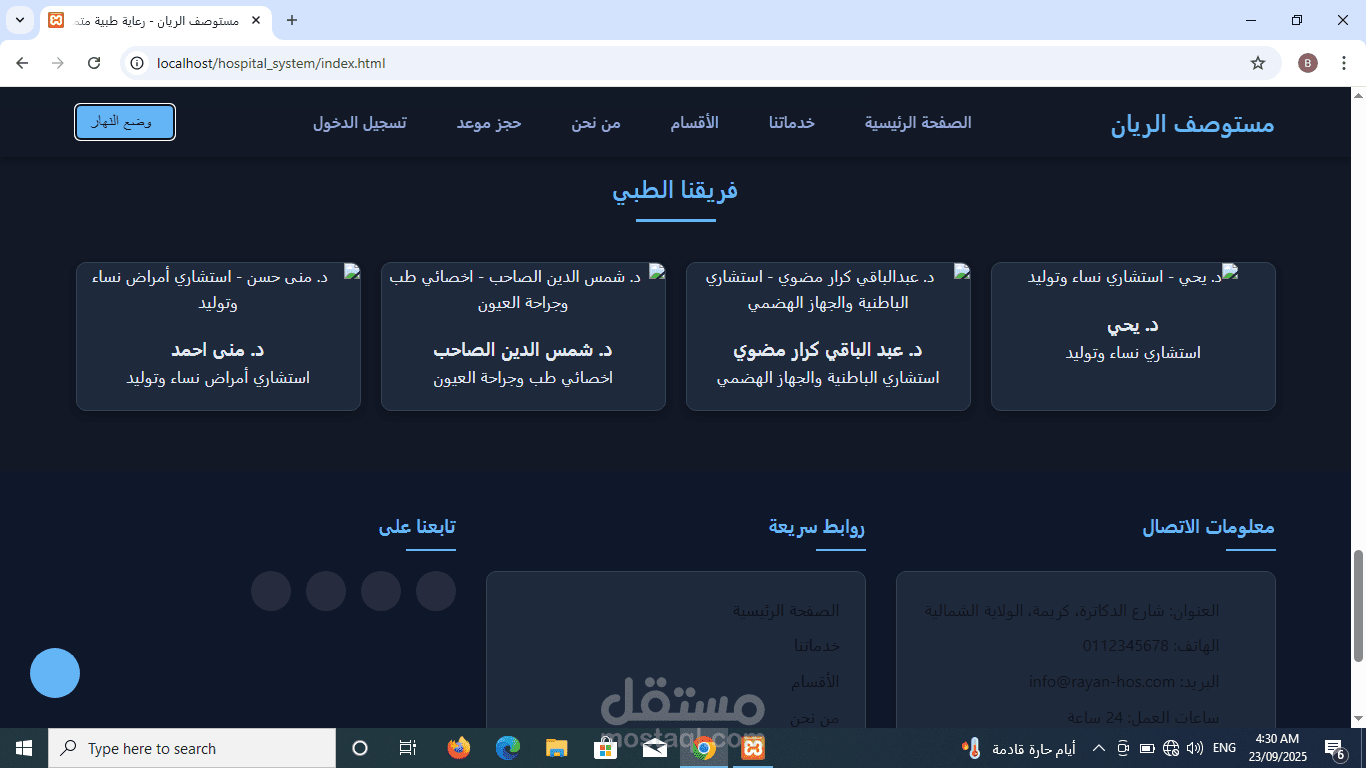Click doctor name د. منى احمد
1366x768 pixels.
(x=218, y=350)
